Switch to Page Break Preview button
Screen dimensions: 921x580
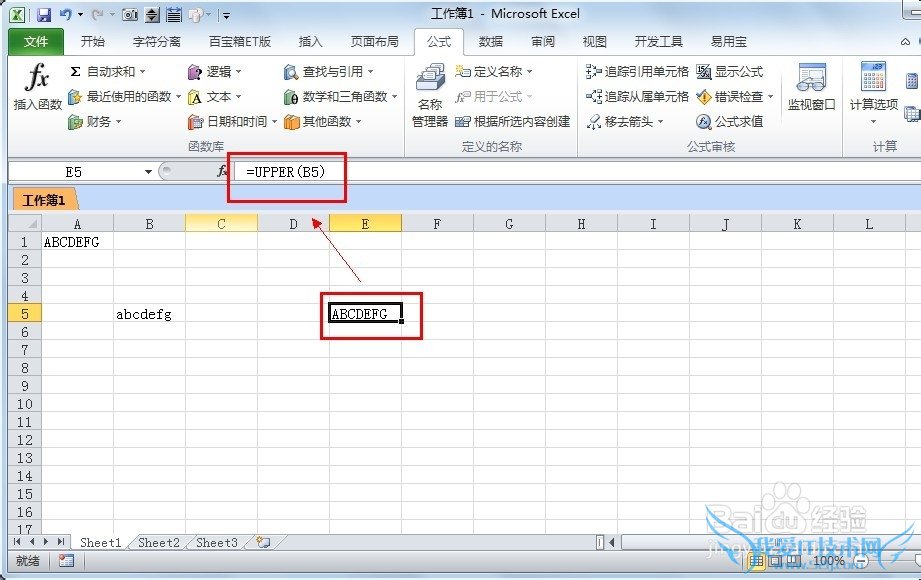click(x=794, y=561)
